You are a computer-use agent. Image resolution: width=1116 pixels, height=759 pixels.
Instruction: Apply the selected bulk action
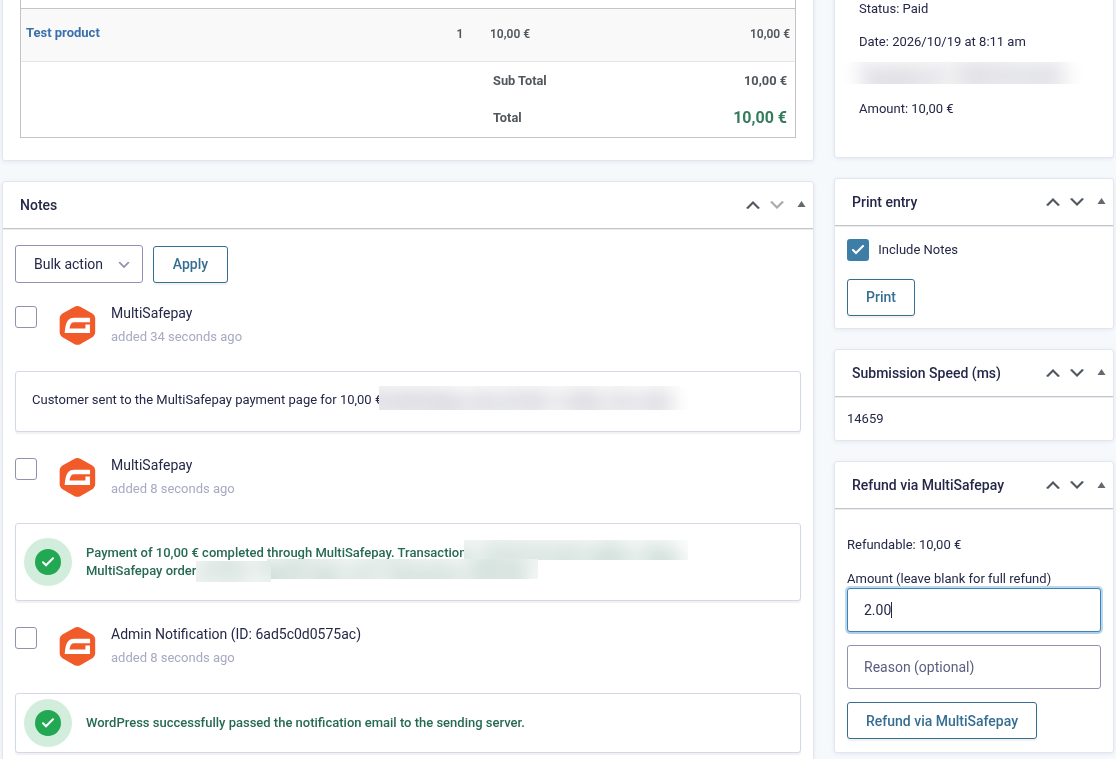190,264
